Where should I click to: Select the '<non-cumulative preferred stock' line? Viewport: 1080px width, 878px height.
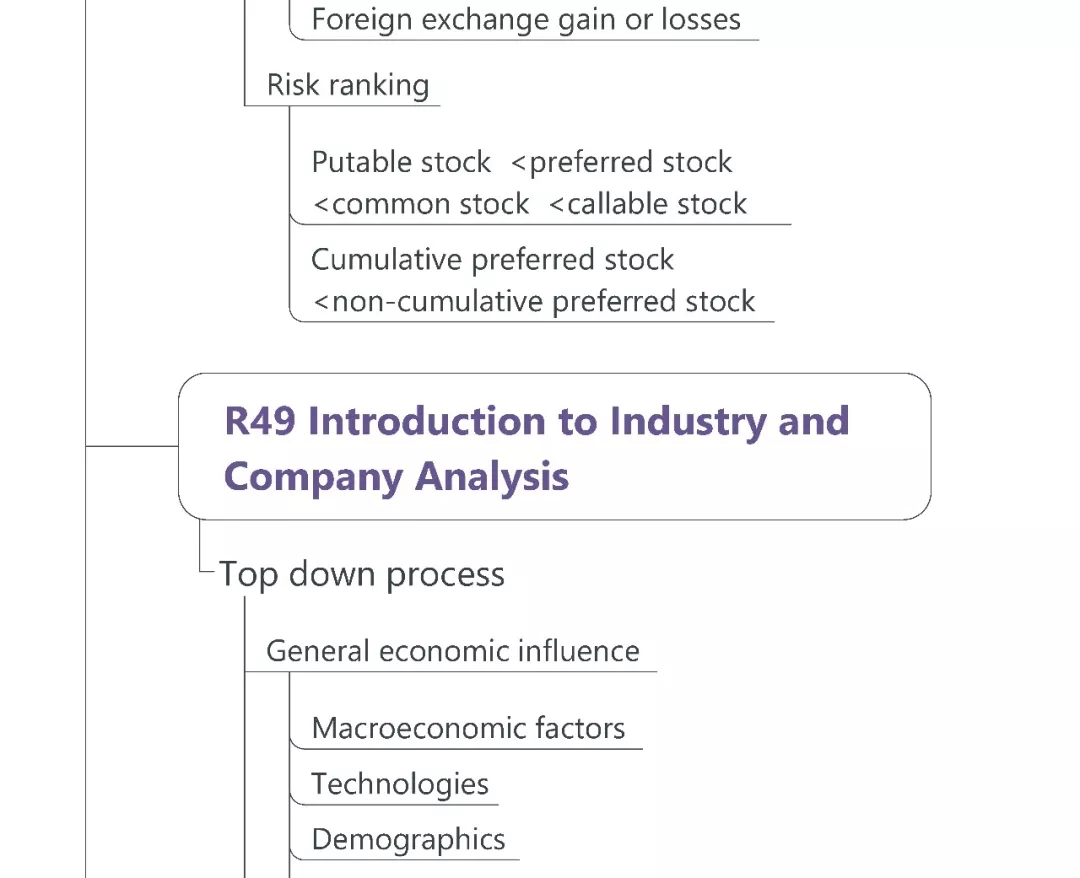click(x=534, y=302)
